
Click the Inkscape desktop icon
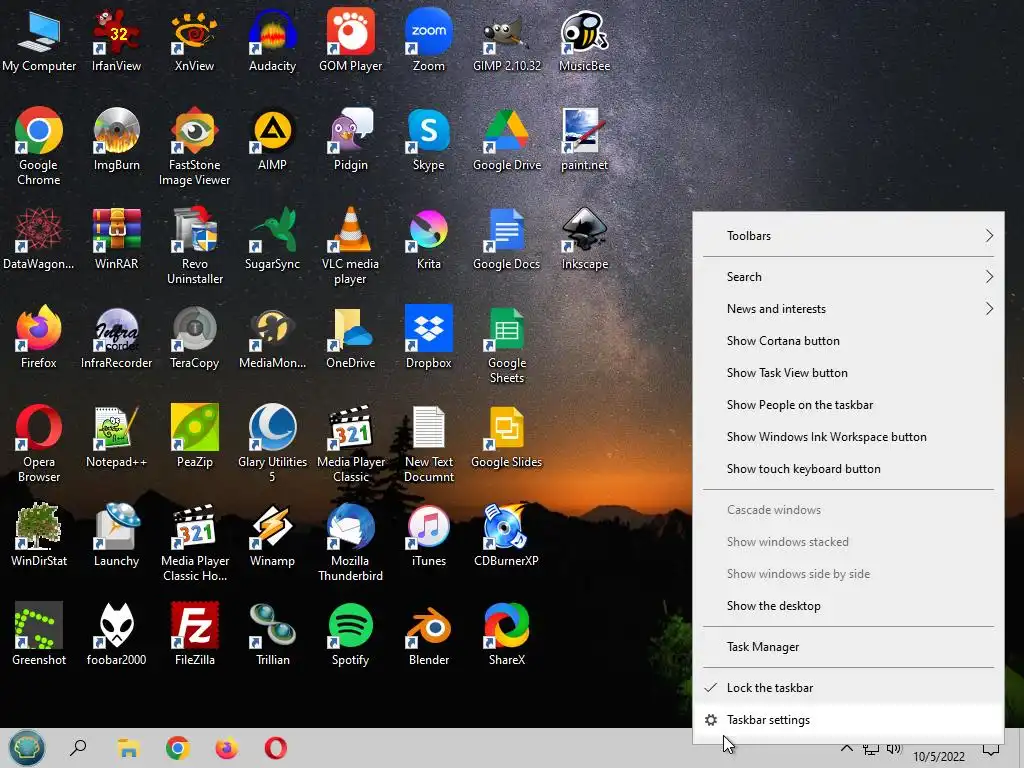pyautogui.click(x=584, y=239)
